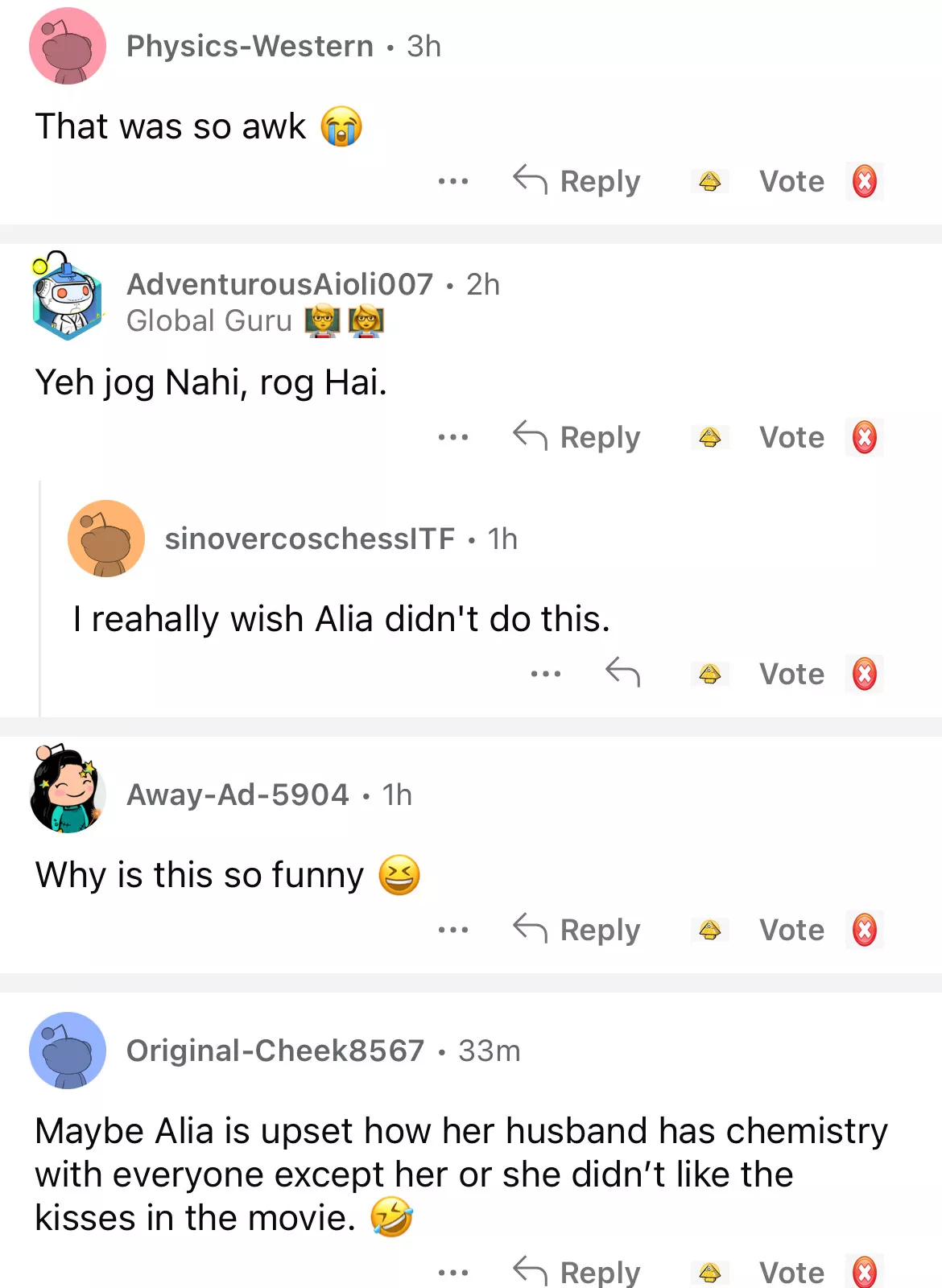942x1288 pixels.
Task: Downvote AdventurousAioli007's comment
Action: click(864, 438)
